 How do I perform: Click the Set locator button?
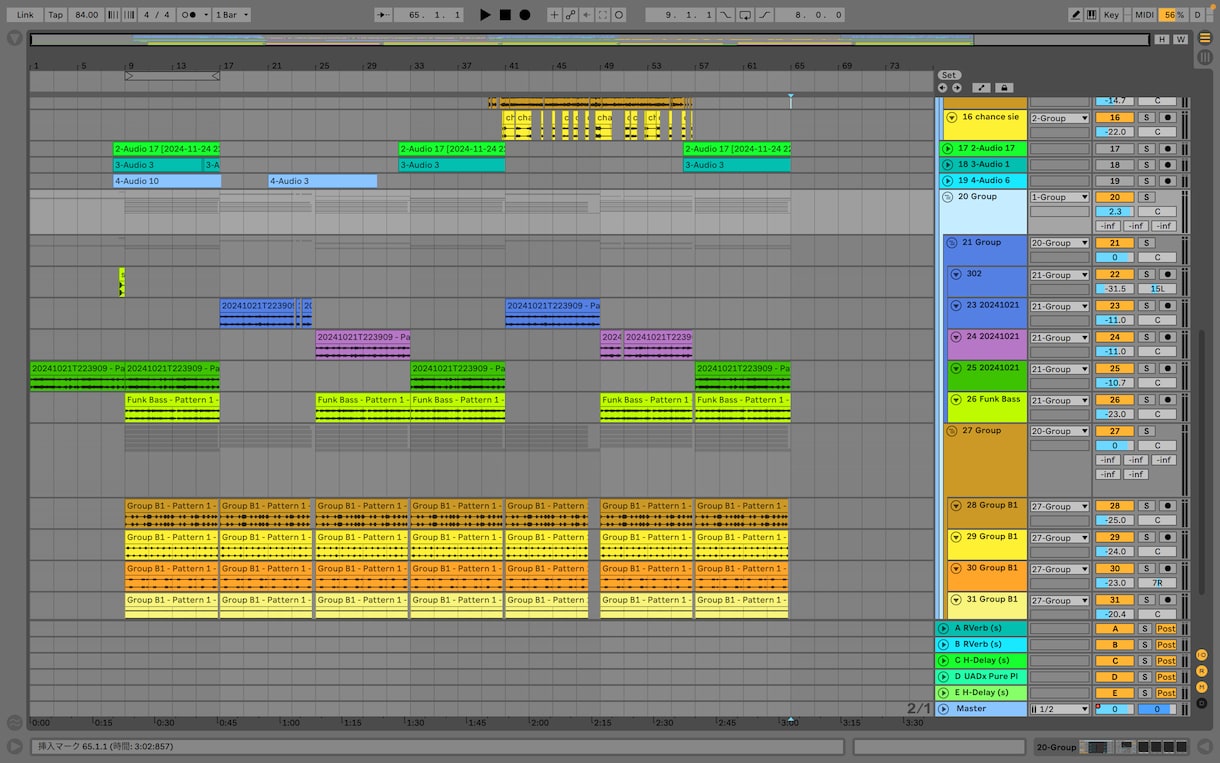pos(949,75)
